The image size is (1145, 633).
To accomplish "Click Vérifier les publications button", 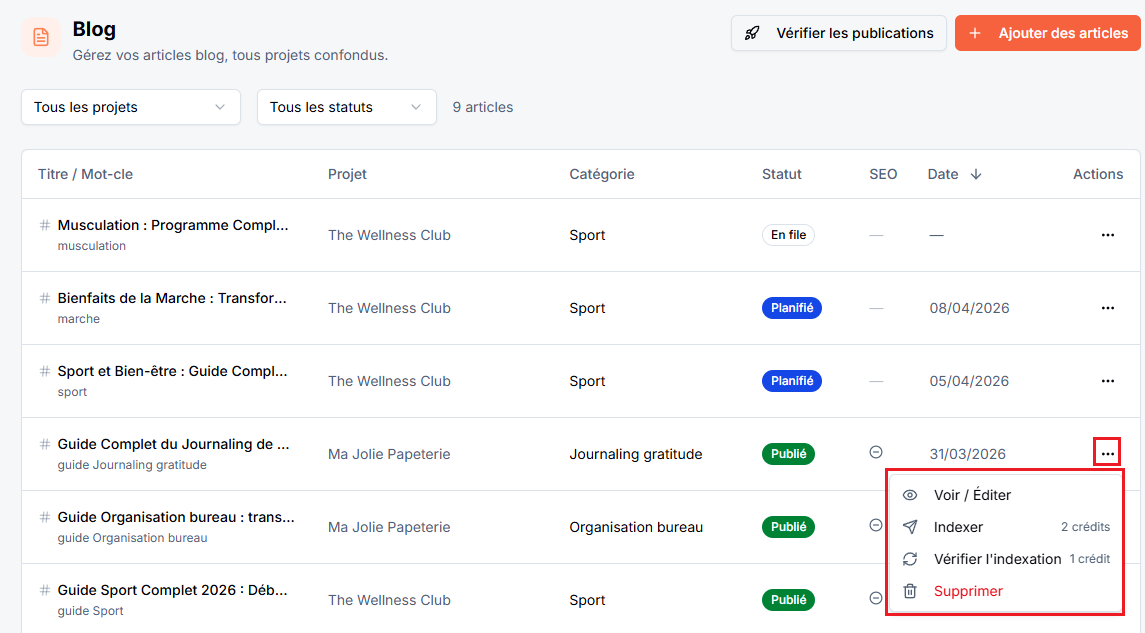I will pos(838,34).
